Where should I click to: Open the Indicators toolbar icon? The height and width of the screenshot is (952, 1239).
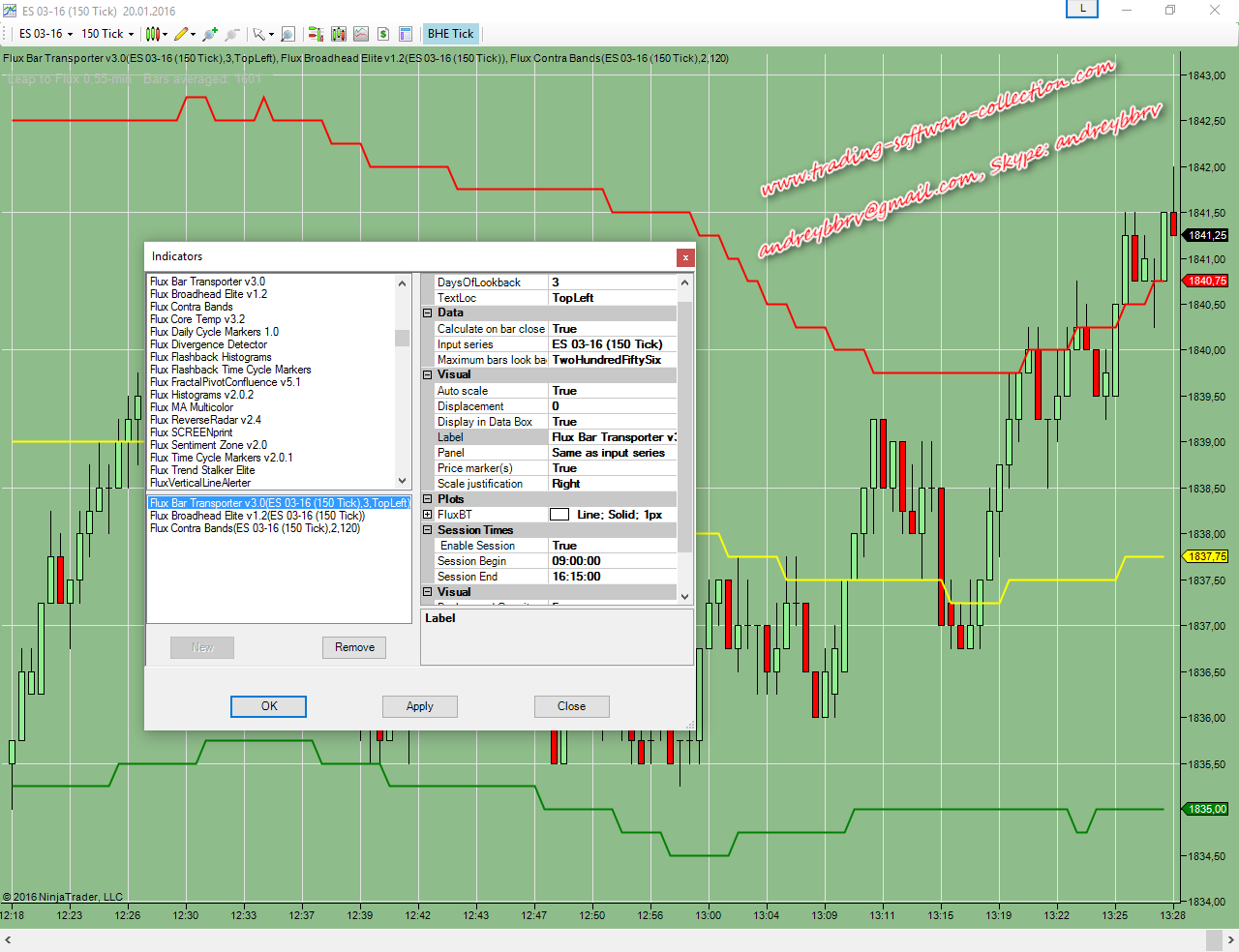click(x=361, y=34)
